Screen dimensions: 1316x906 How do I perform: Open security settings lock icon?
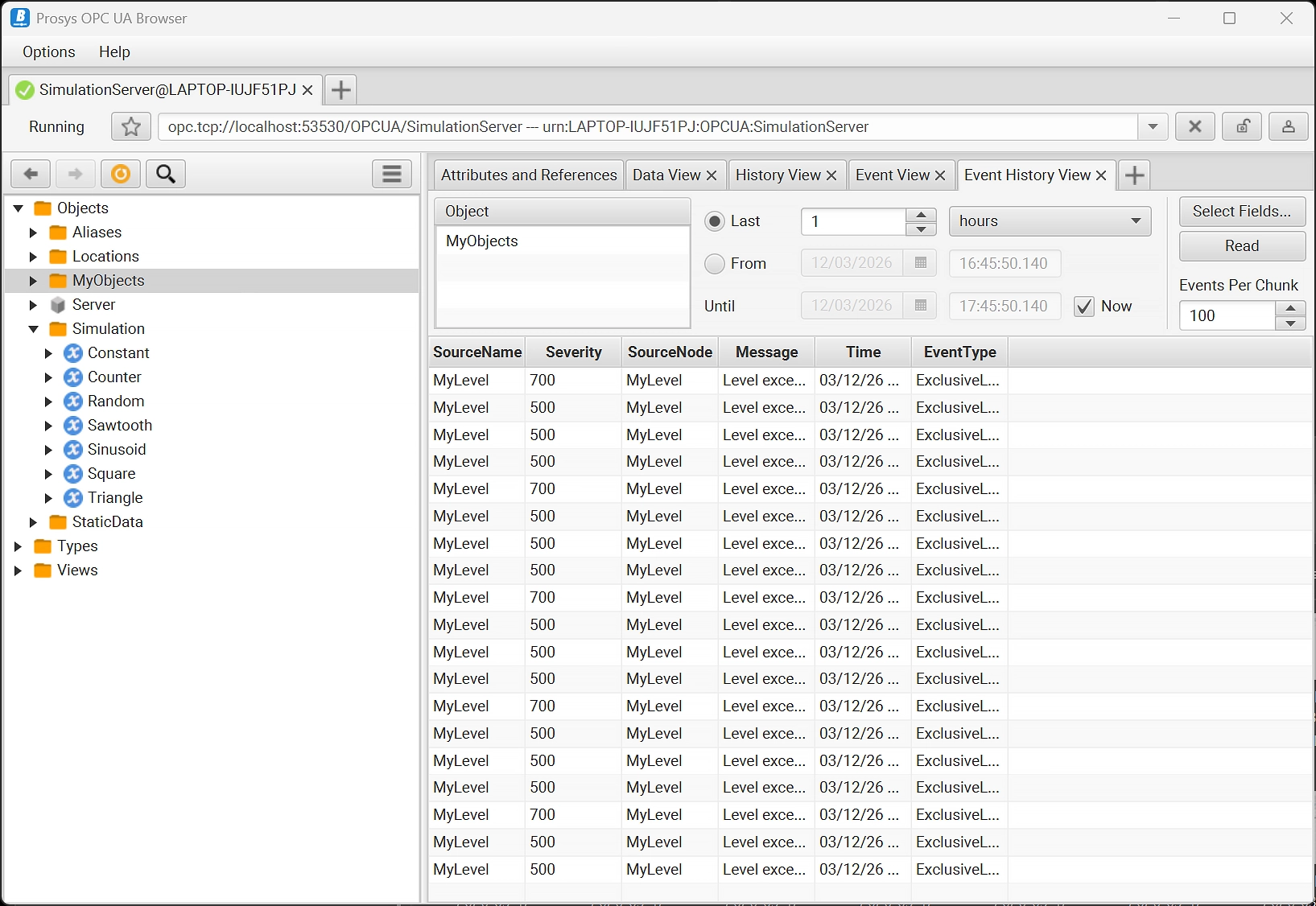click(x=1242, y=126)
